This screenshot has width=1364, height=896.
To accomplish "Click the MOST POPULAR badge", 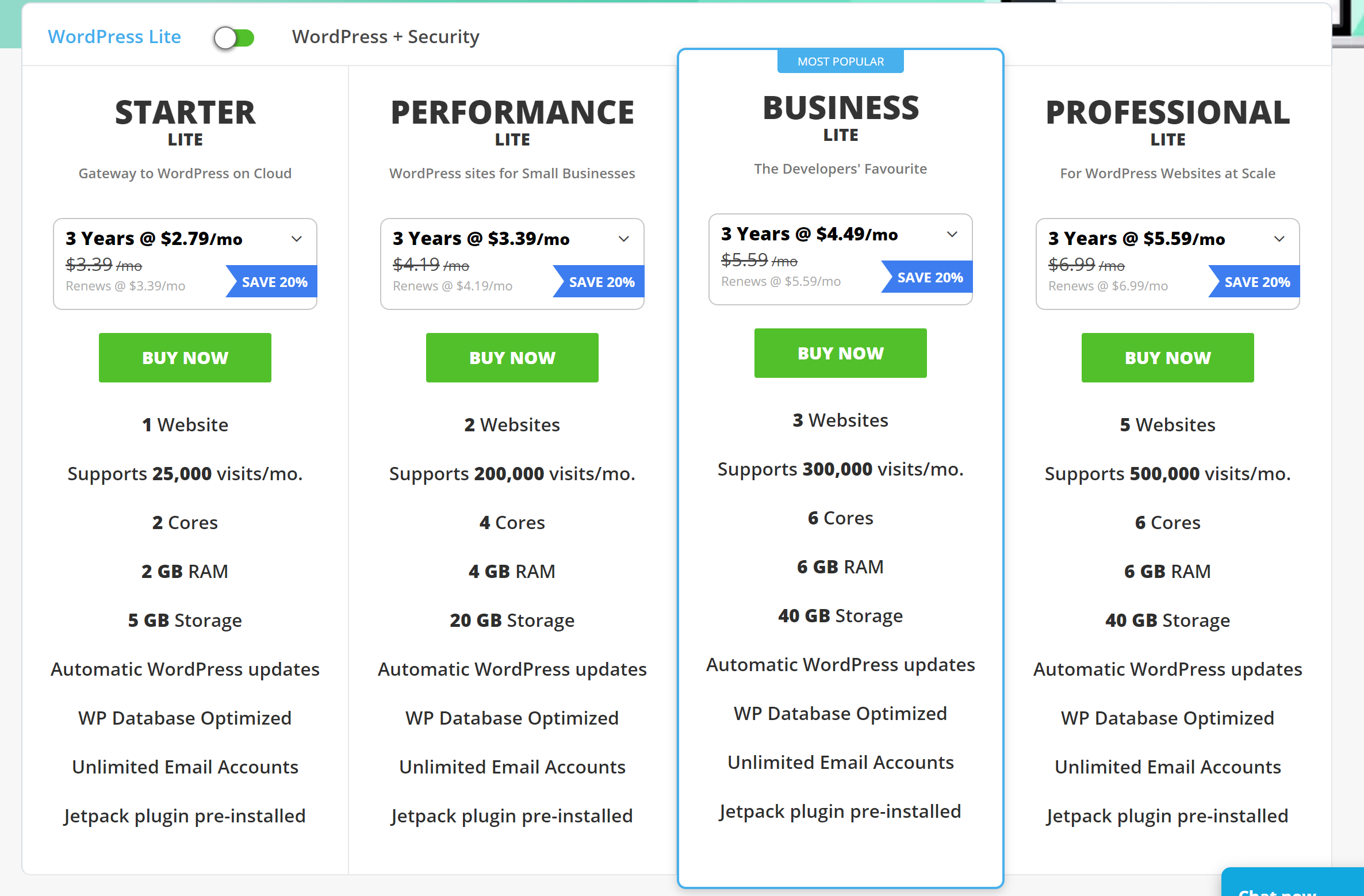I will [840, 61].
